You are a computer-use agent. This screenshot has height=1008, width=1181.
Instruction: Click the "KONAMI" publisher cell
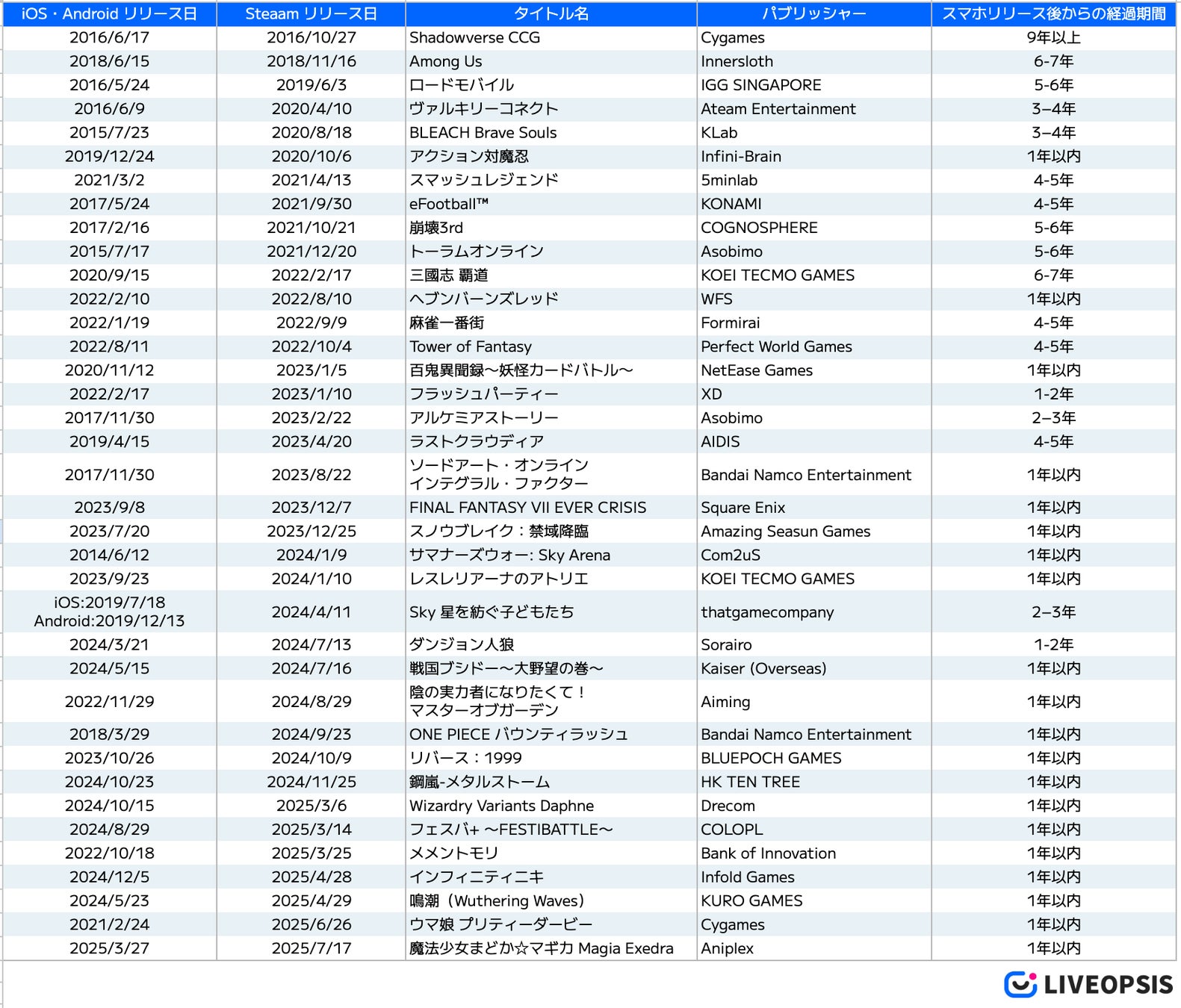point(814,204)
